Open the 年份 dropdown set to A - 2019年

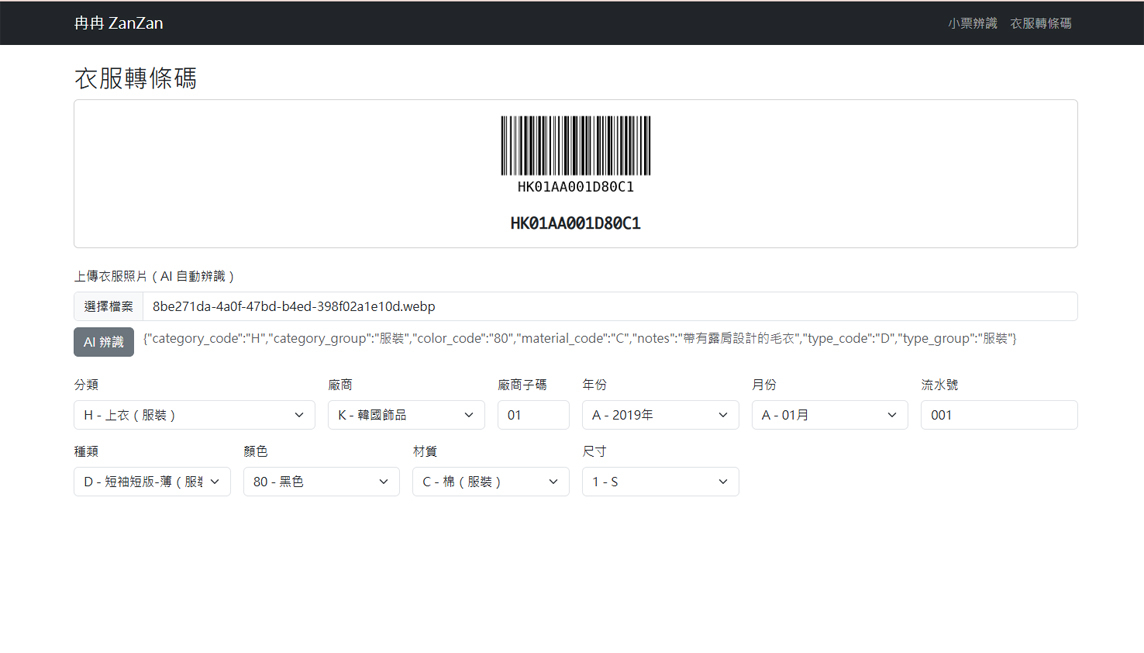pos(660,415)
